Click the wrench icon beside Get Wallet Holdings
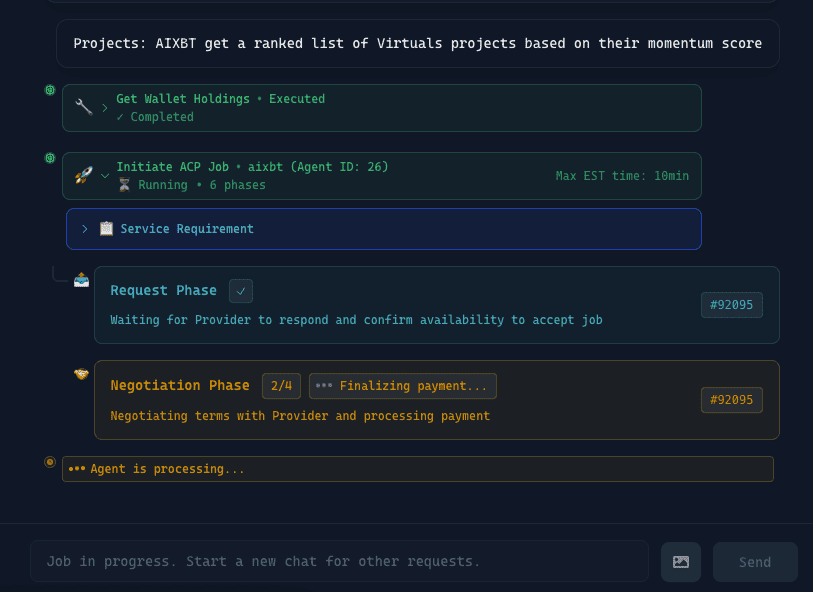This screenshot has height=592, width=813. pyautogui.click(x=84, y=107)
